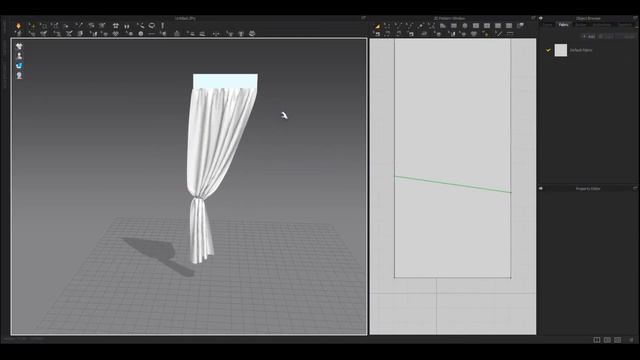The image size is (640, 360).
Task: Click the blue 3D environment display icon
Action: tap(19, 66)
